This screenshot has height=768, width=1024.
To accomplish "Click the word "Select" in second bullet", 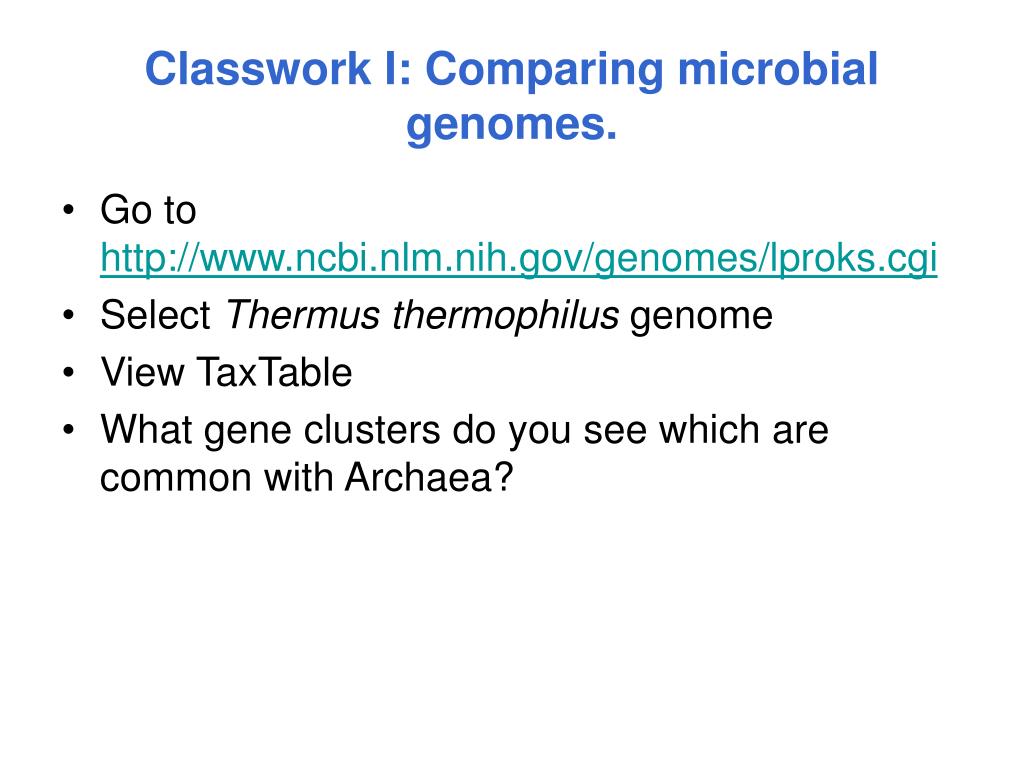I will coord(155,315).
